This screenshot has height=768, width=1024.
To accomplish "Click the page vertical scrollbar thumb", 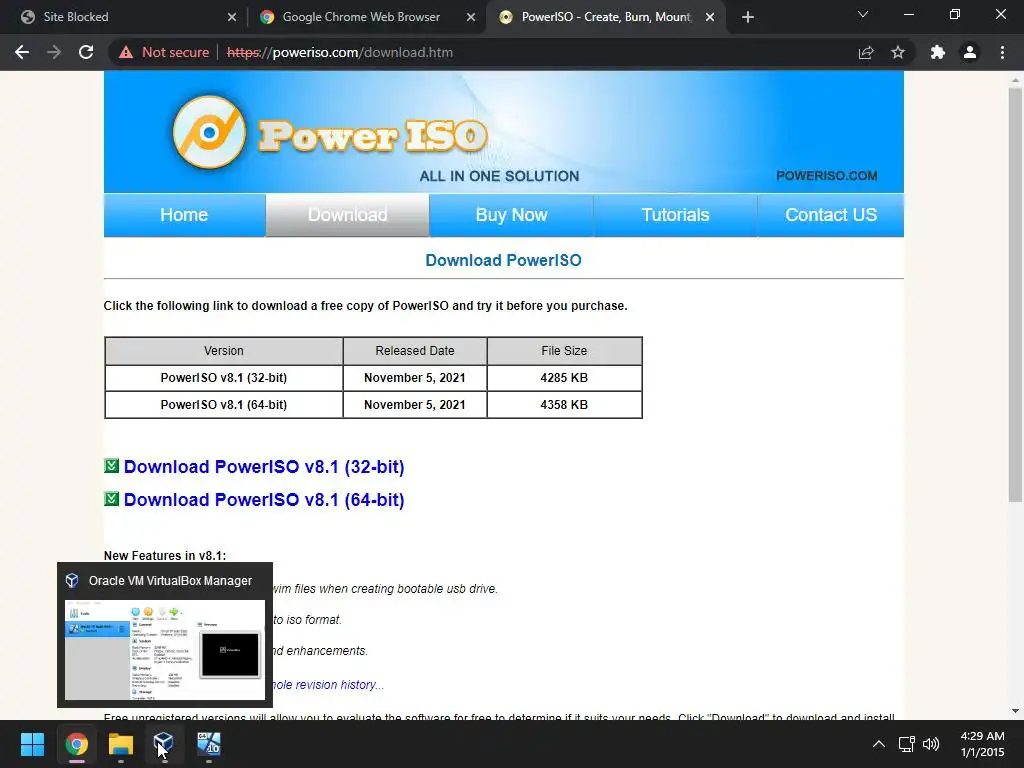I will (1015, 295).
